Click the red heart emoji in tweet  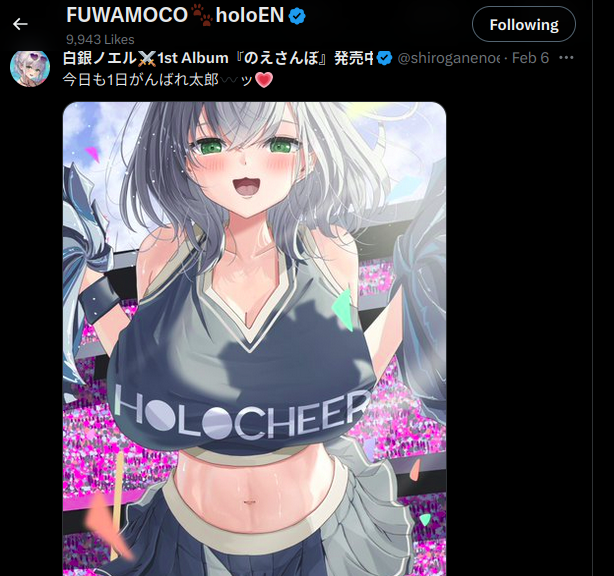[264, 80]
